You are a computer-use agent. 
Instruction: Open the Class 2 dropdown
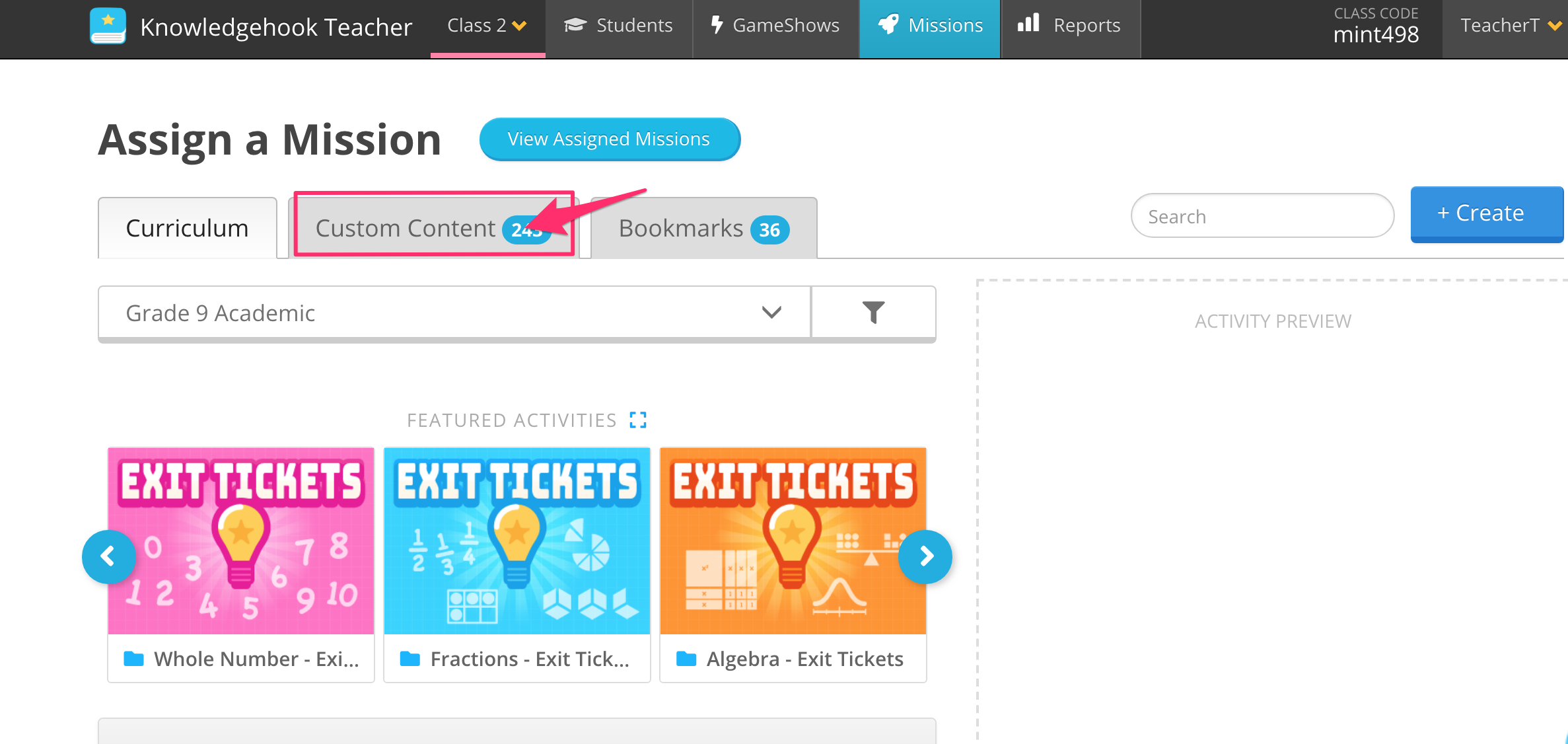[487, 26]
